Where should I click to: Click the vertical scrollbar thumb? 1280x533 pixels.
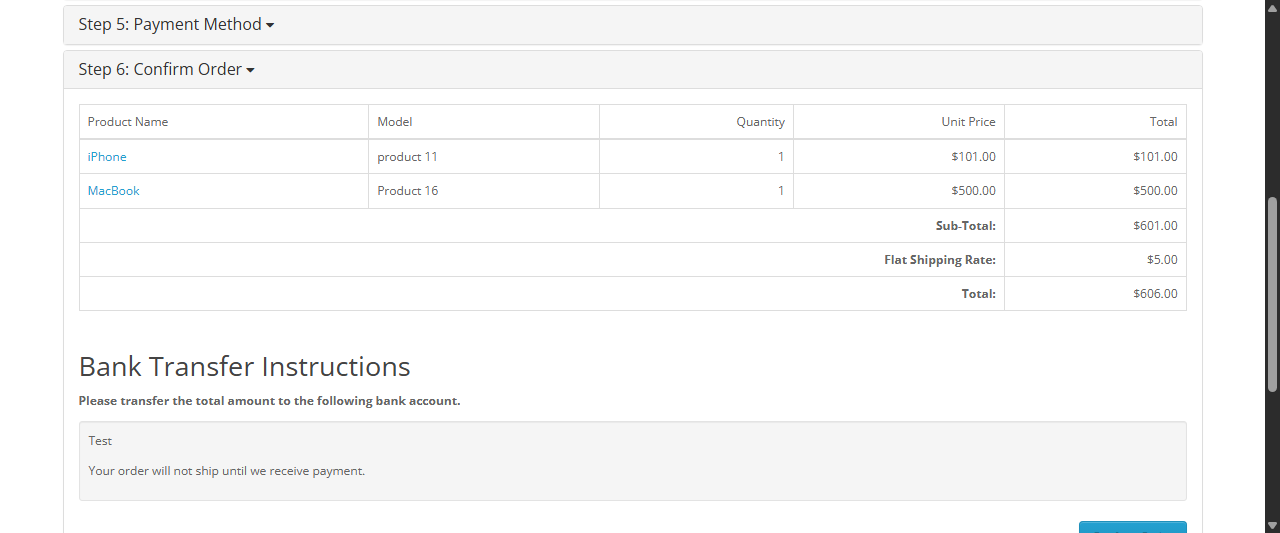tap(1272, 293)
